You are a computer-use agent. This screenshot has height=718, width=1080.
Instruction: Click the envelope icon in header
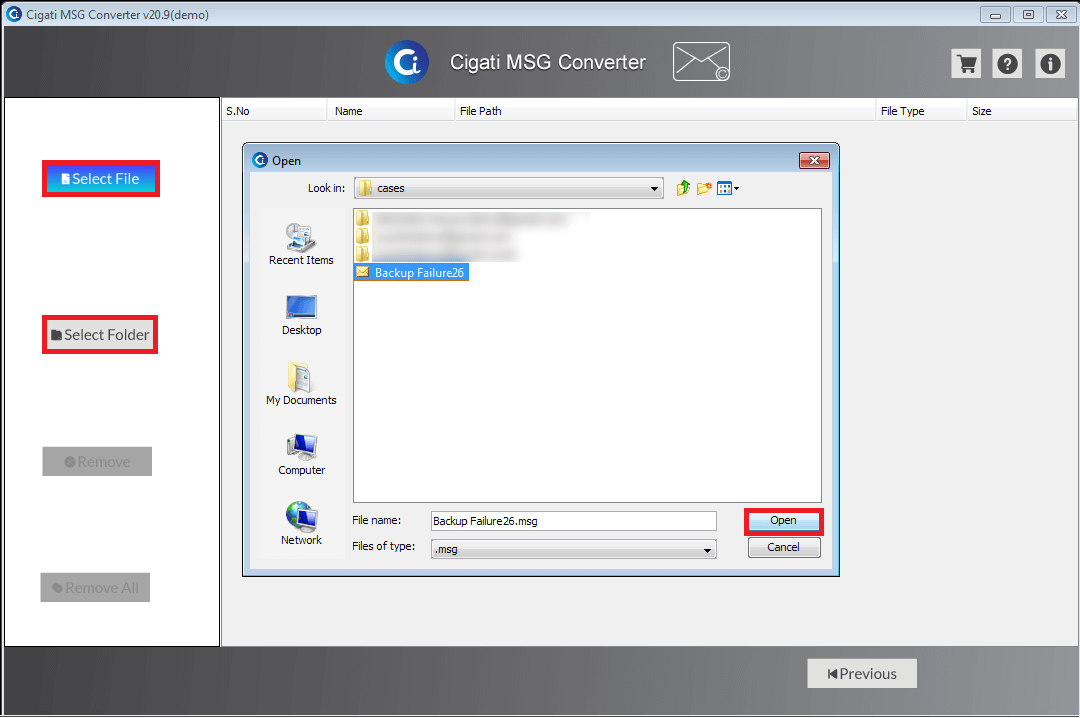click(701, 61)
